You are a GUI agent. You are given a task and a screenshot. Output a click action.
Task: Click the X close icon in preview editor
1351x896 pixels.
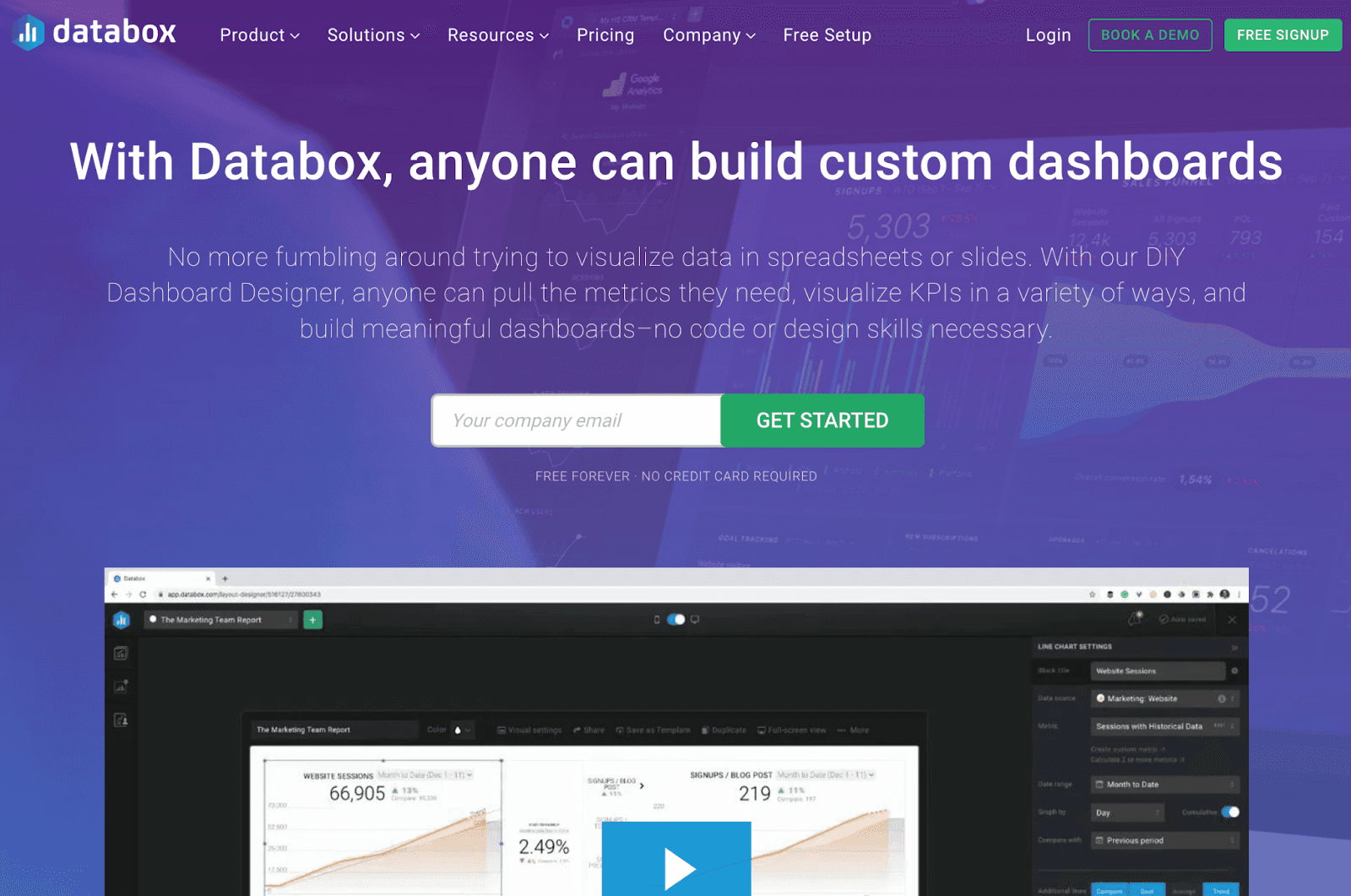pos(1232,620)
